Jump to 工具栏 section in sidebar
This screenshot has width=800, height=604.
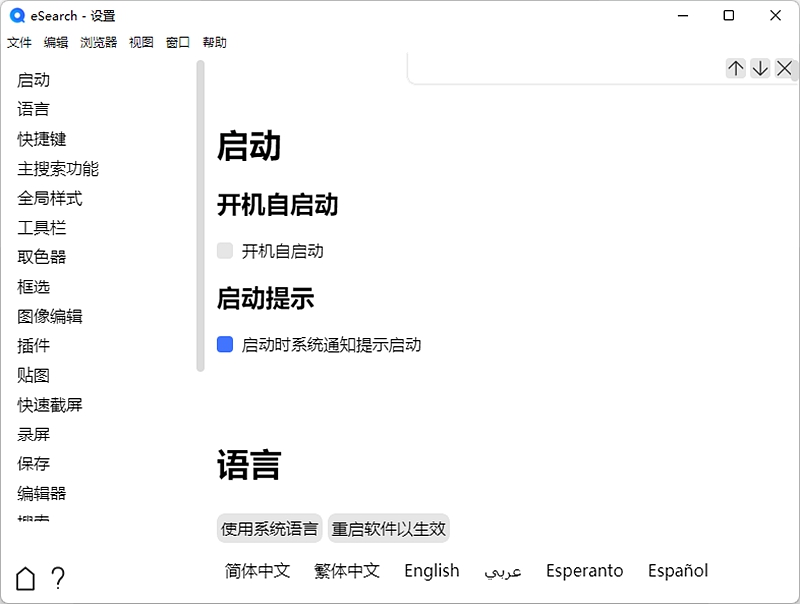[x=42, y=228]
